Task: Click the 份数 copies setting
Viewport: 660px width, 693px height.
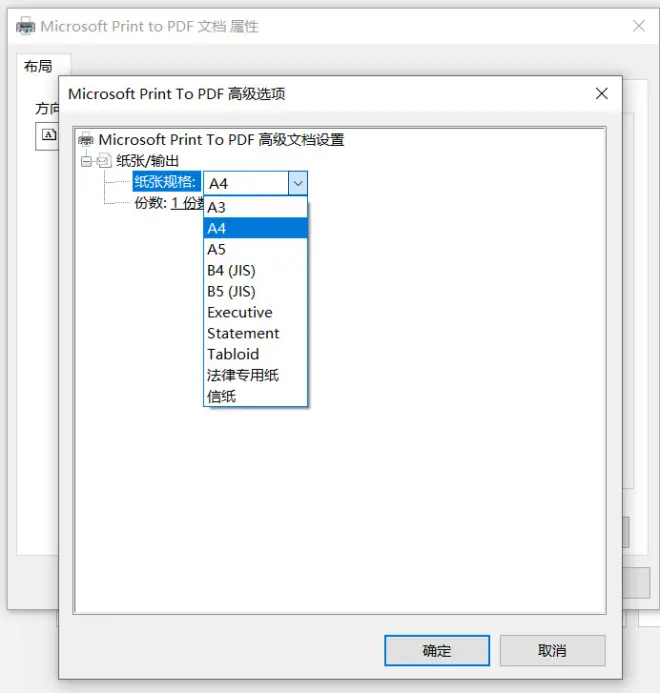Action: click(168, 203)
